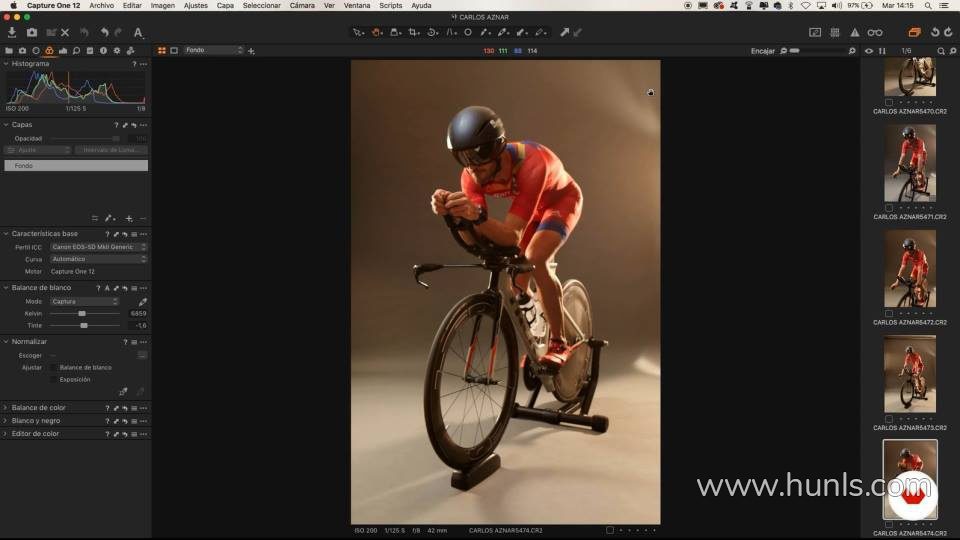The height and width of the screenshot is (540, 960).
Task: Open the Cámara menu
Action: (302, 6)
